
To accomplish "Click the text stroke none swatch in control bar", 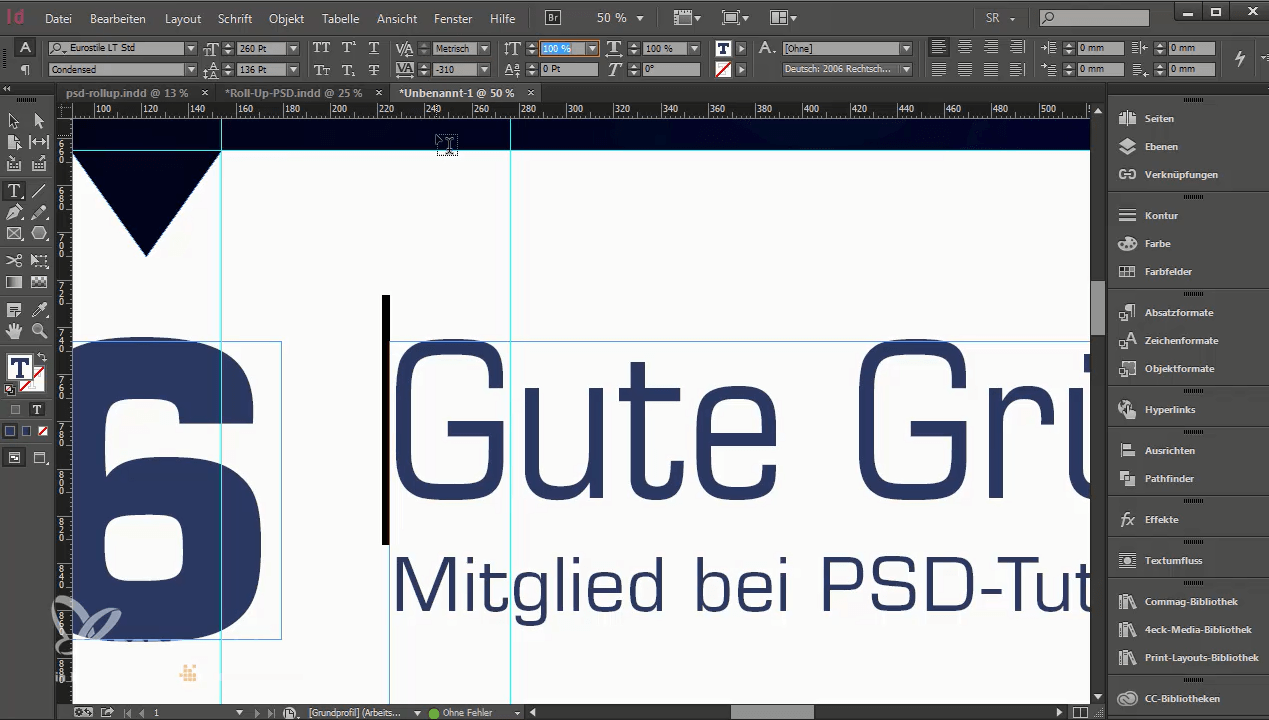I will coord(723,69).
